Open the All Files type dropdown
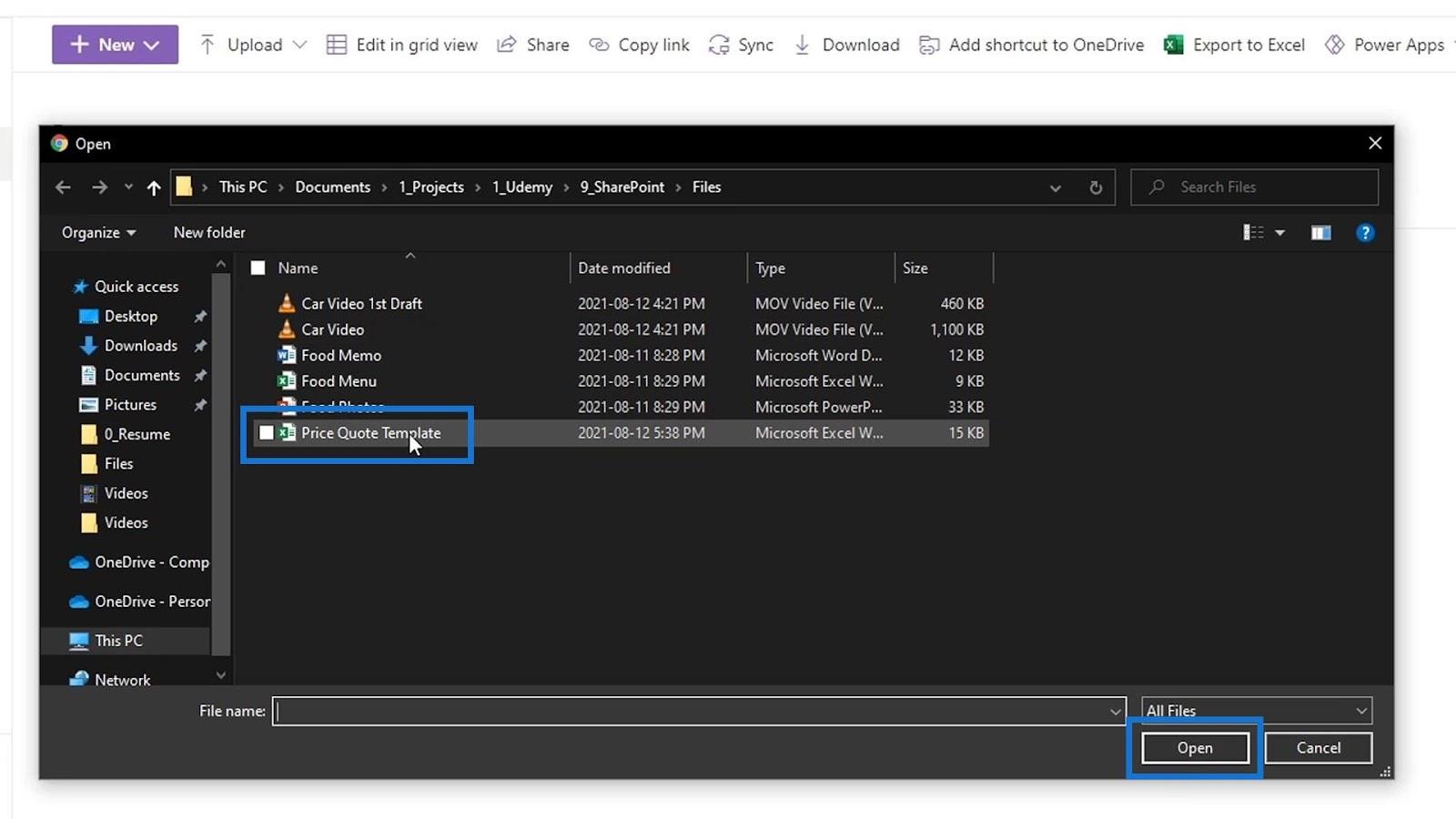Image resolution: width=1456 pixels, height=819 pixels. click(x=1257, y=711)
